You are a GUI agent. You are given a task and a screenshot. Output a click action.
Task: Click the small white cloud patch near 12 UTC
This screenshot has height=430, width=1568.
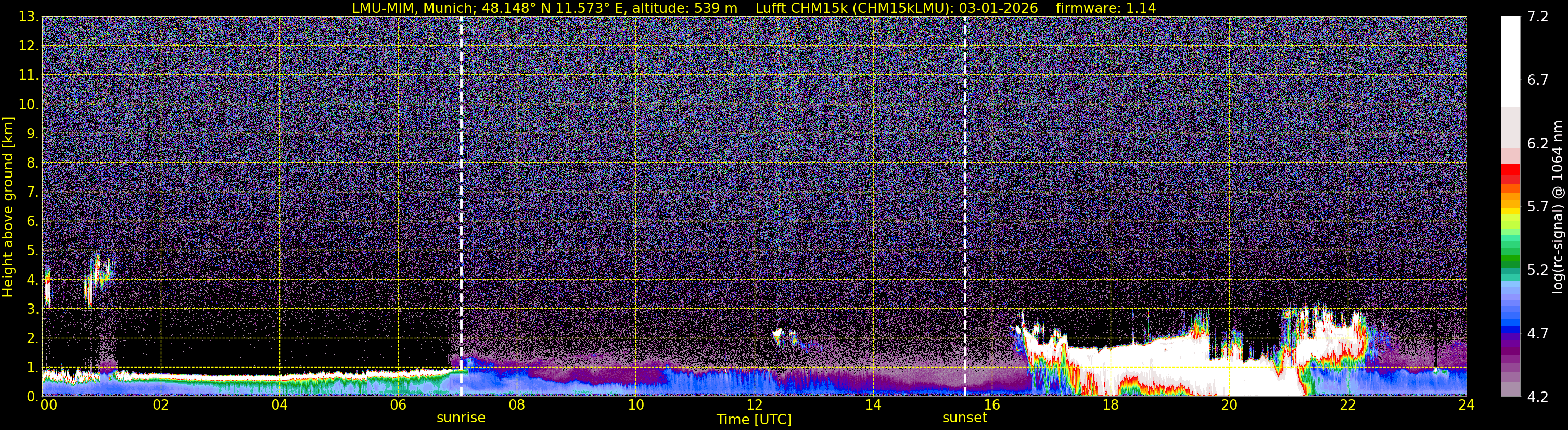pos(779,334)
